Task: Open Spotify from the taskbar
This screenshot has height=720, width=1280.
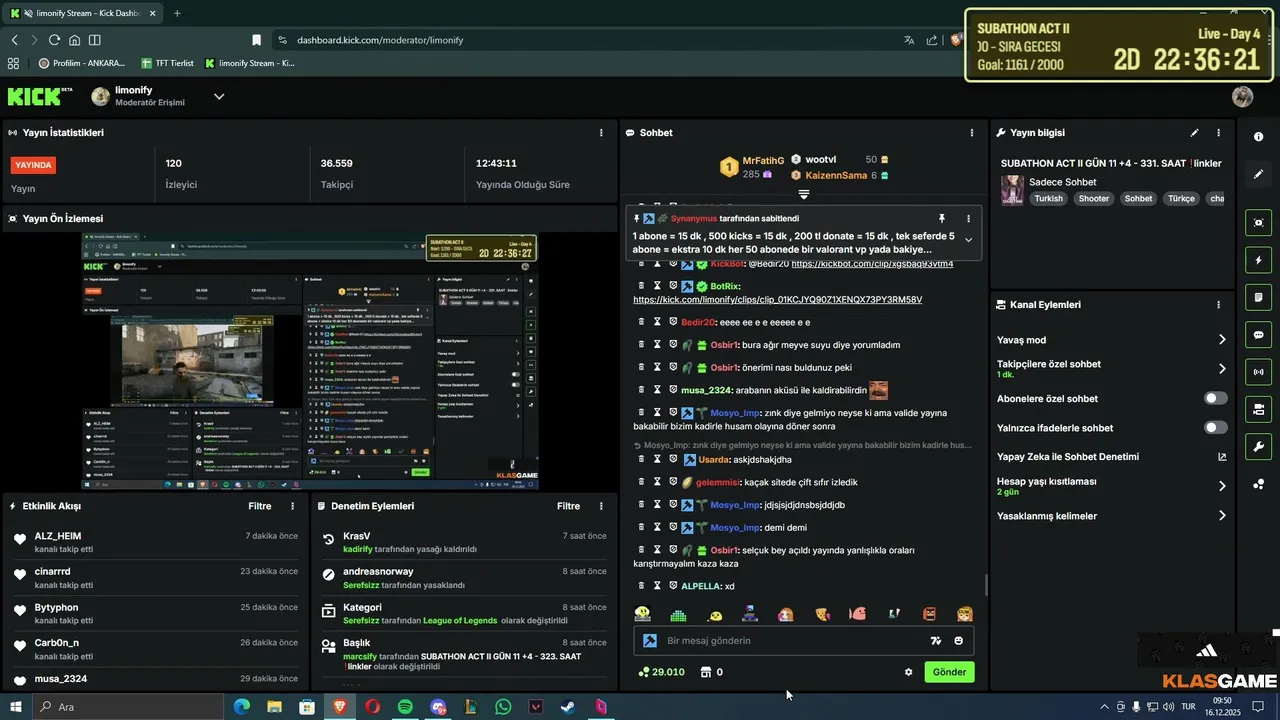Action: (405, 707)
